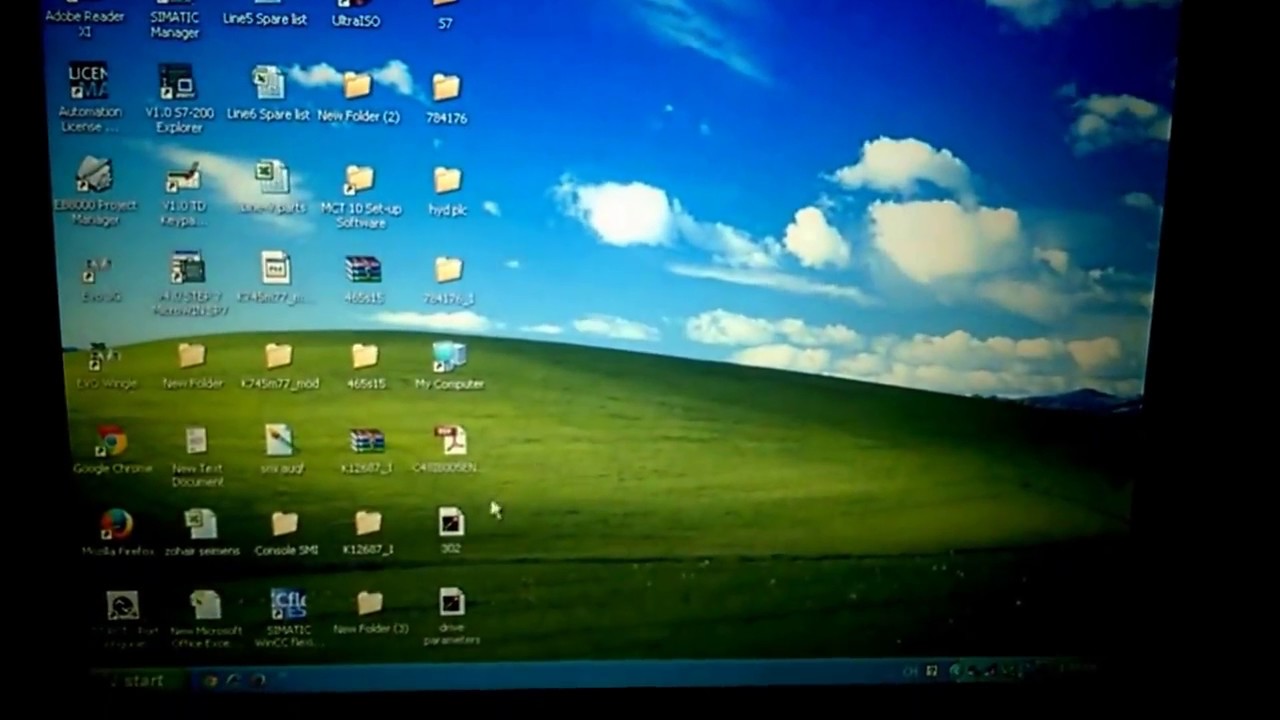Image resolution: width=1280 pixels, height=720 pixels.
Task: Open the Console SMI folder
Action: point(285,534)
